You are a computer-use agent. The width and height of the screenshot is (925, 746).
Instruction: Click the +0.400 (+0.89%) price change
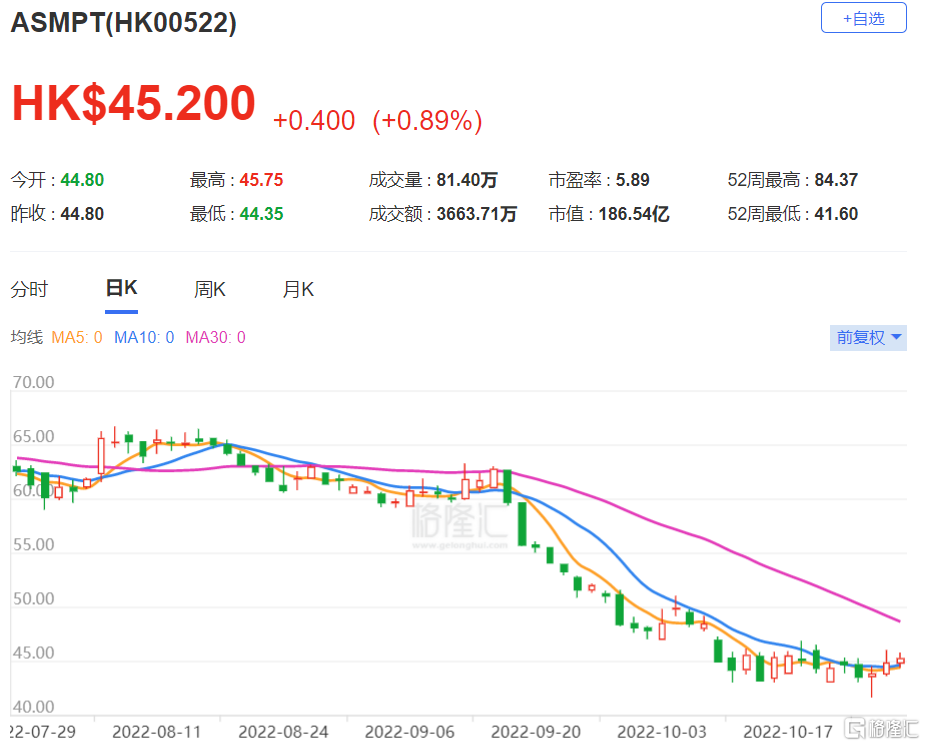tap(378, 121)
